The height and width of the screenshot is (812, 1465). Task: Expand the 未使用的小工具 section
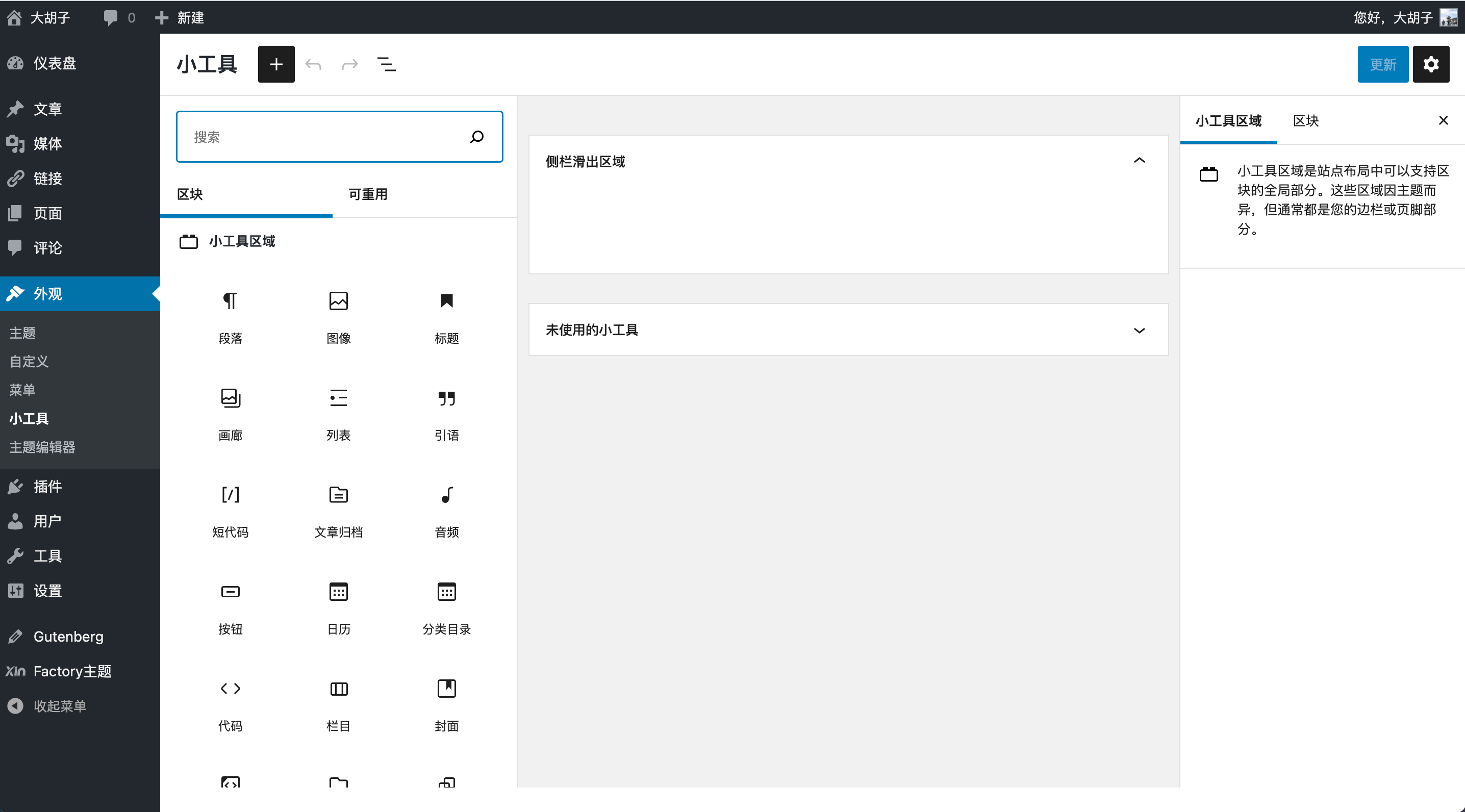1140,329
